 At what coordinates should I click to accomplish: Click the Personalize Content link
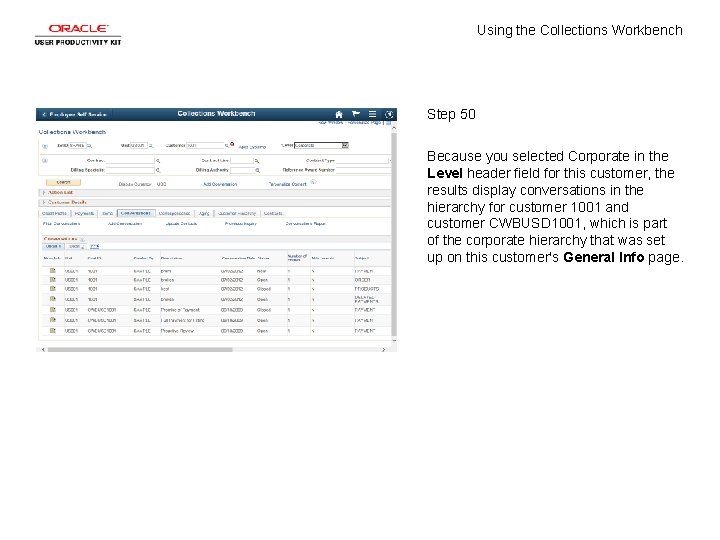point(287,184)
